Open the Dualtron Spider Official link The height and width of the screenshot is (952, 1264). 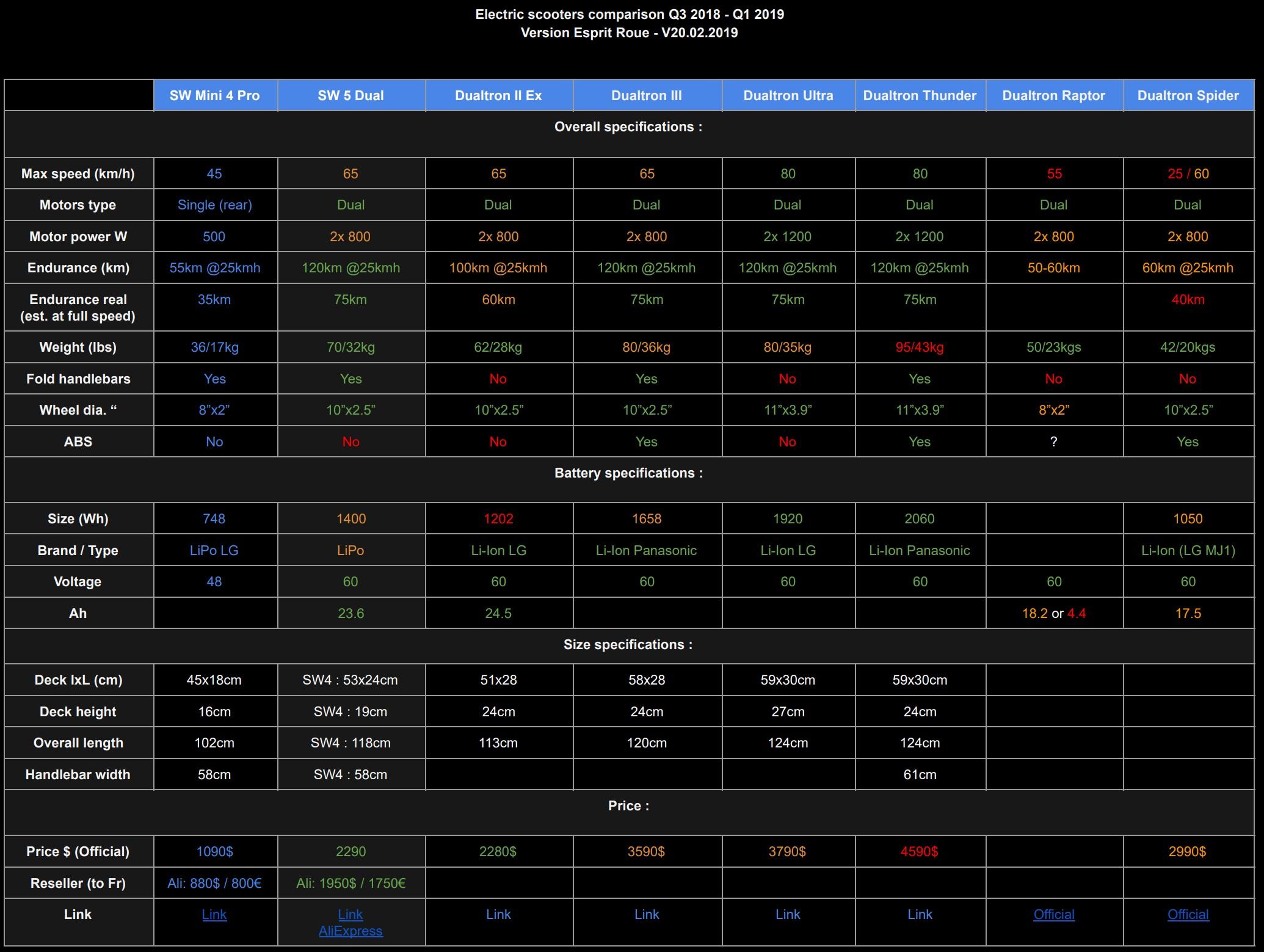pyautogui.click(x=1188, y=914)
